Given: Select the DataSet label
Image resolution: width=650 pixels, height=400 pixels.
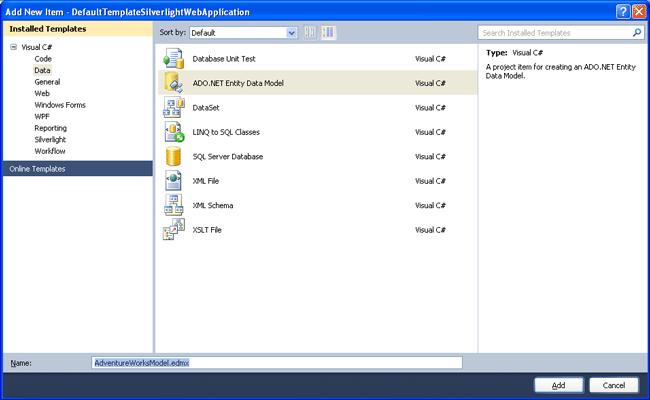Looking at the screenshot, I should pyautogui.click(x=206, y=108).
